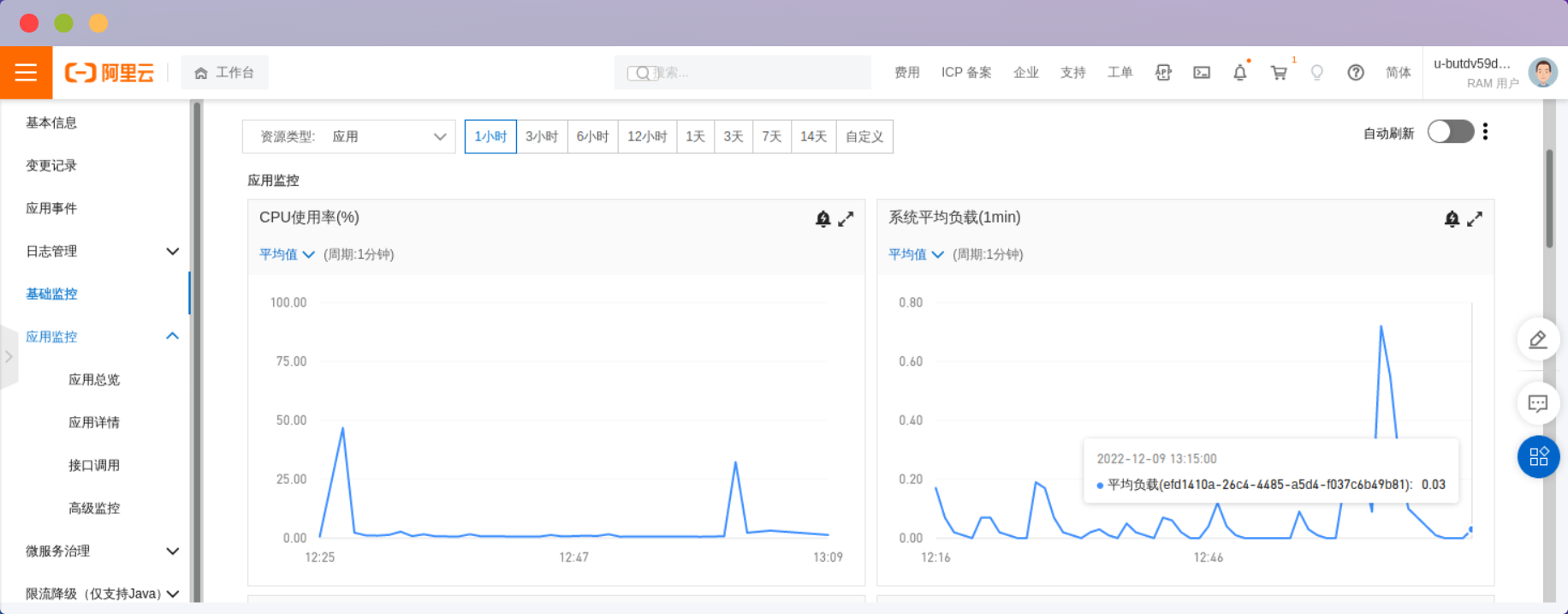The height and width of the screenshot is (614, 1568).
Task: Select the 1天 time range
Action: (695, 136)
